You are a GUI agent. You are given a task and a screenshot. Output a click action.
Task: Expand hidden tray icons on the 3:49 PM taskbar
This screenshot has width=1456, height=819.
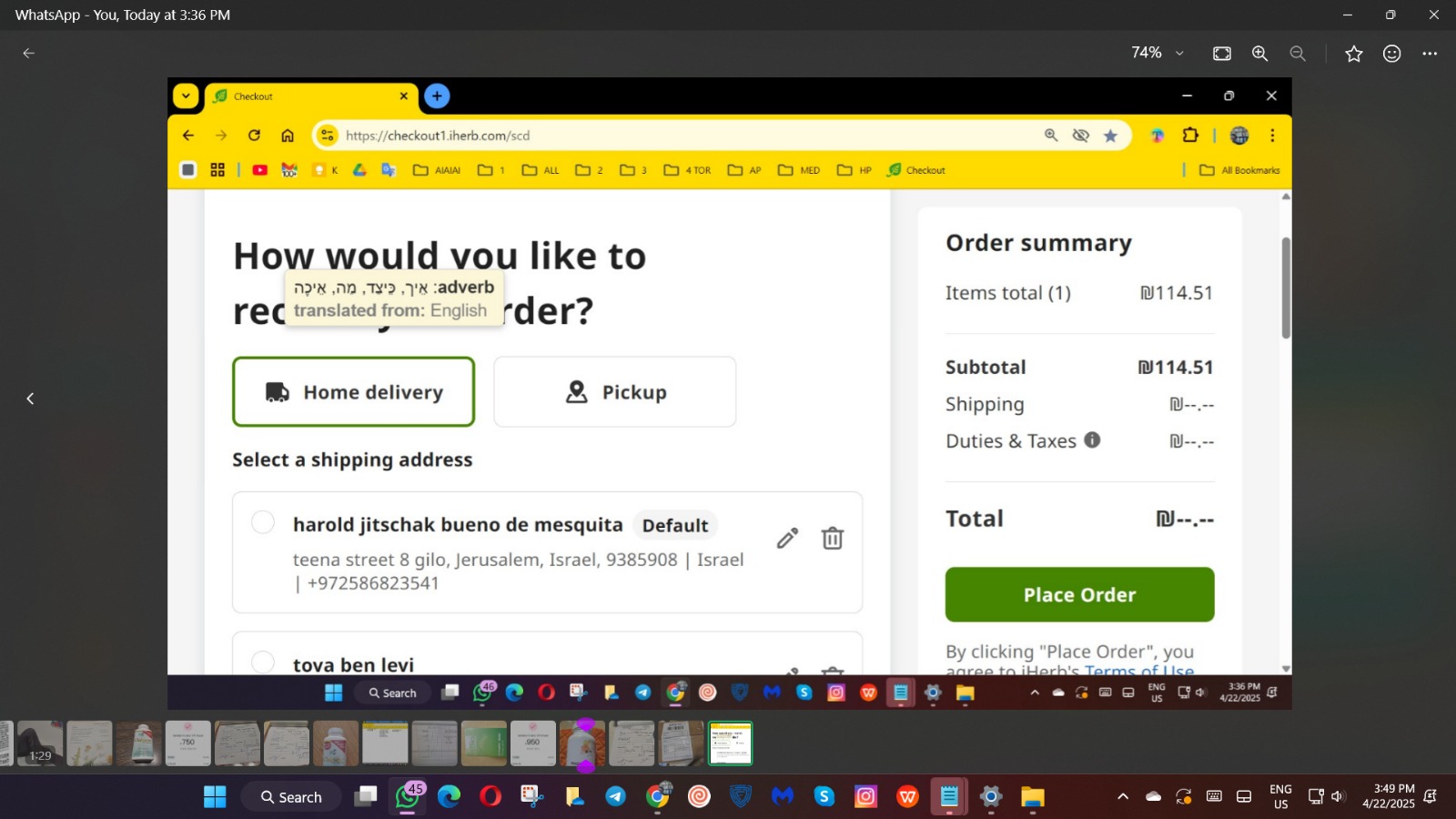coord(1123,797)
